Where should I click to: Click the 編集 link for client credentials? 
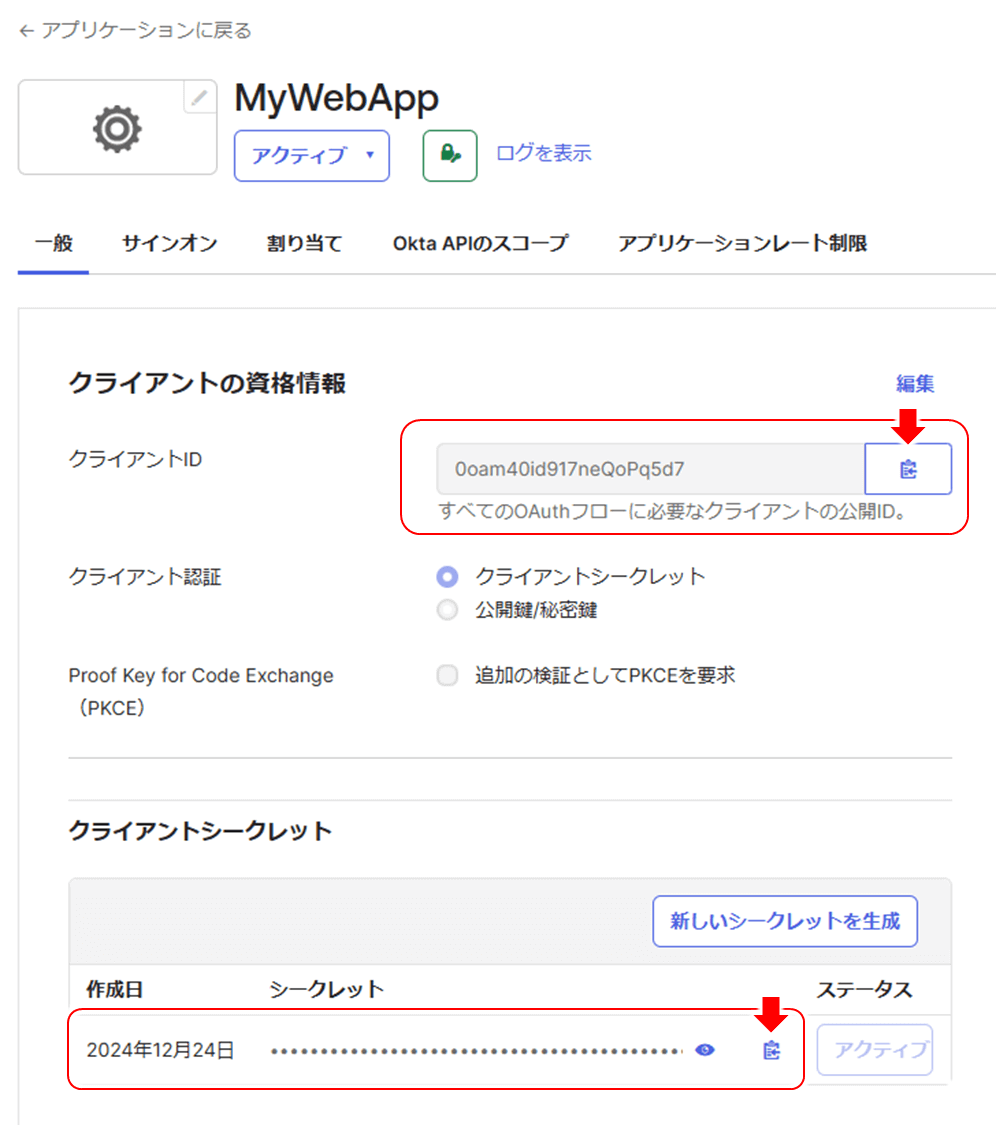(x=915, y=383)
